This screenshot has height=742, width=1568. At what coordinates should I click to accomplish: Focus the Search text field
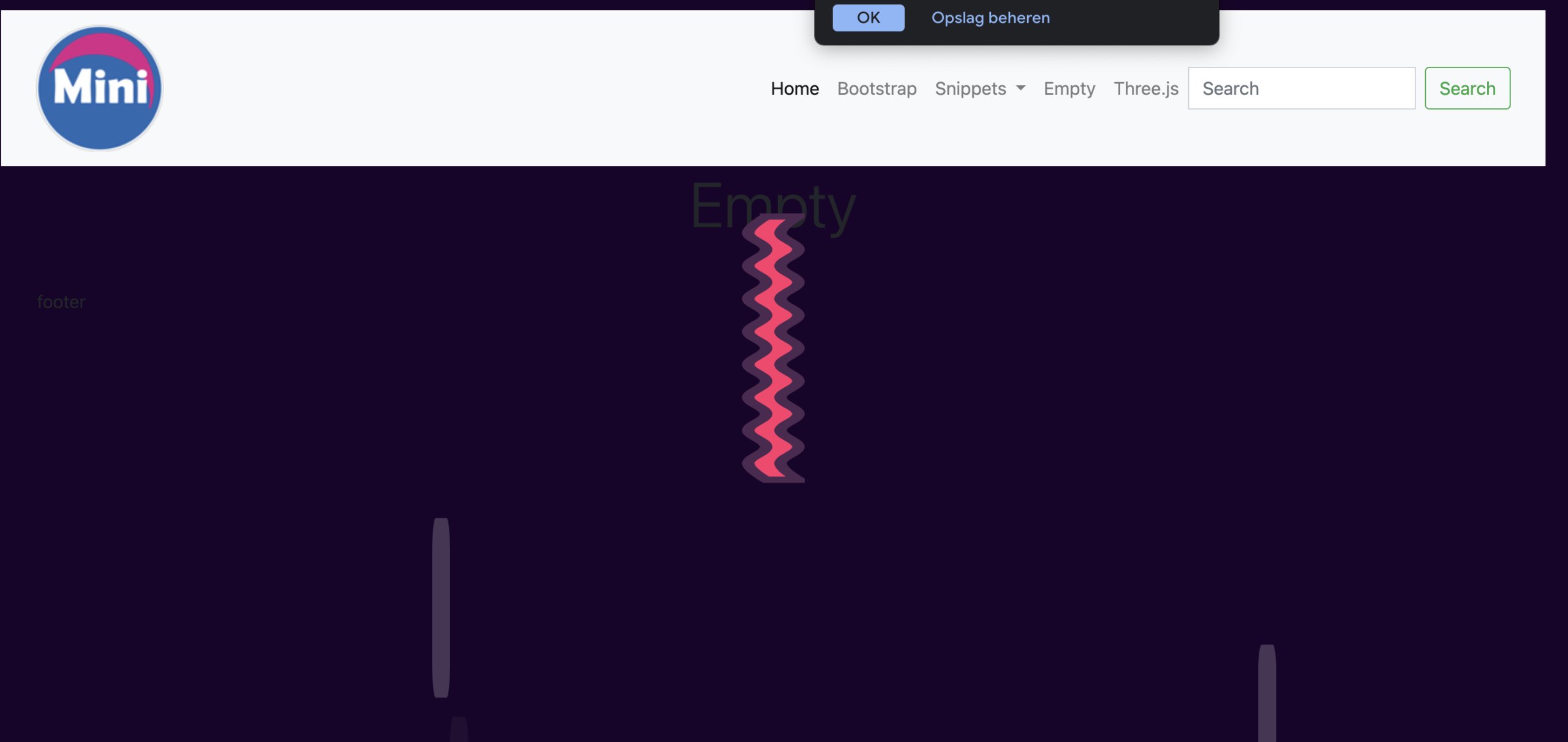tap(1301, 88)
